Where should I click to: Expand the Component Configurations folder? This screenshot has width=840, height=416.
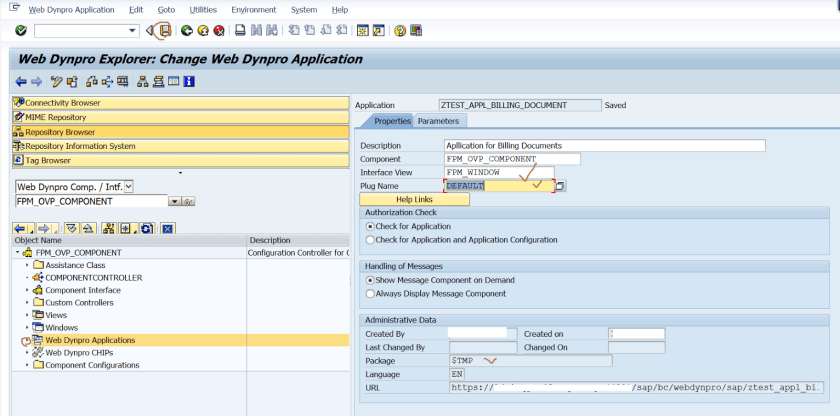(x=27, y=365)
